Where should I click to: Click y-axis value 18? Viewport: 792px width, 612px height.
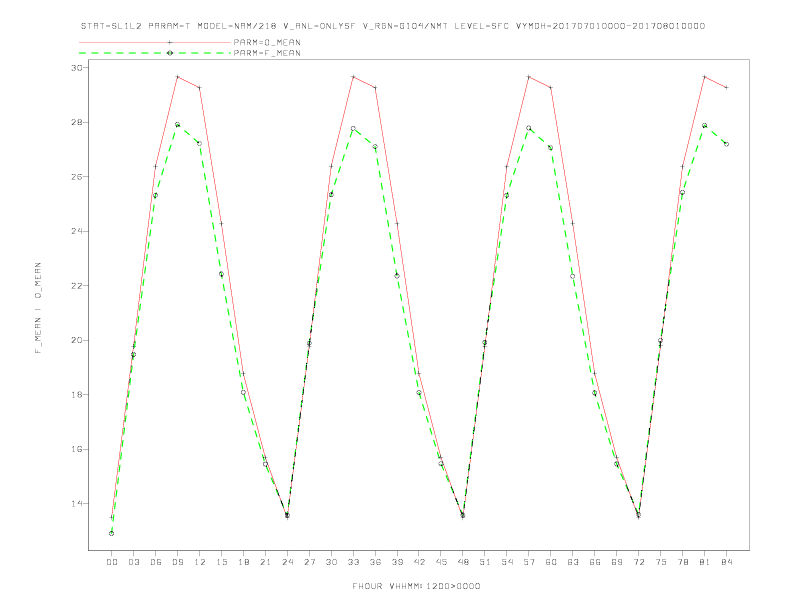[x=76, y=394]
